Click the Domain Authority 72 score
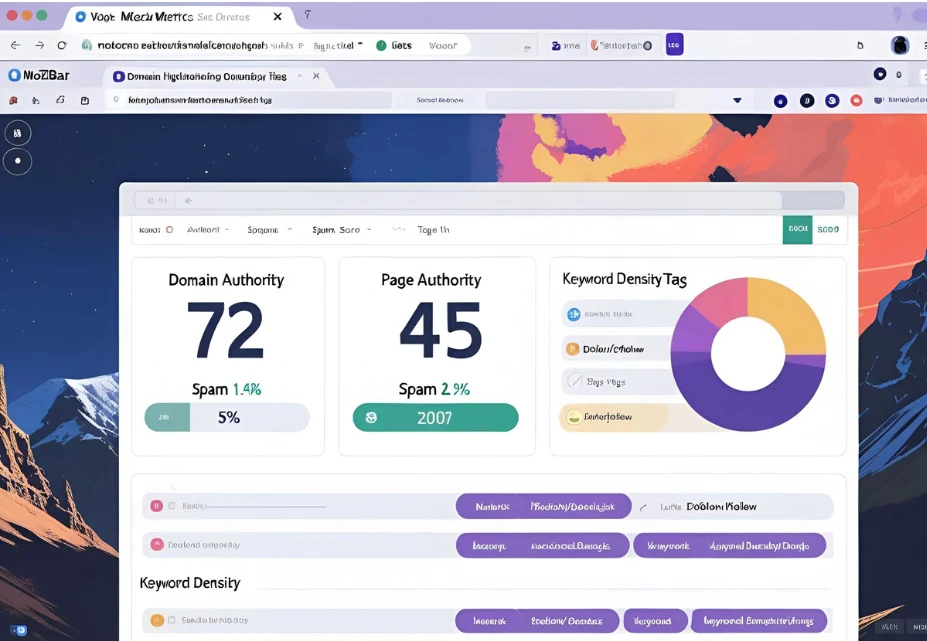 pos(226,330)
